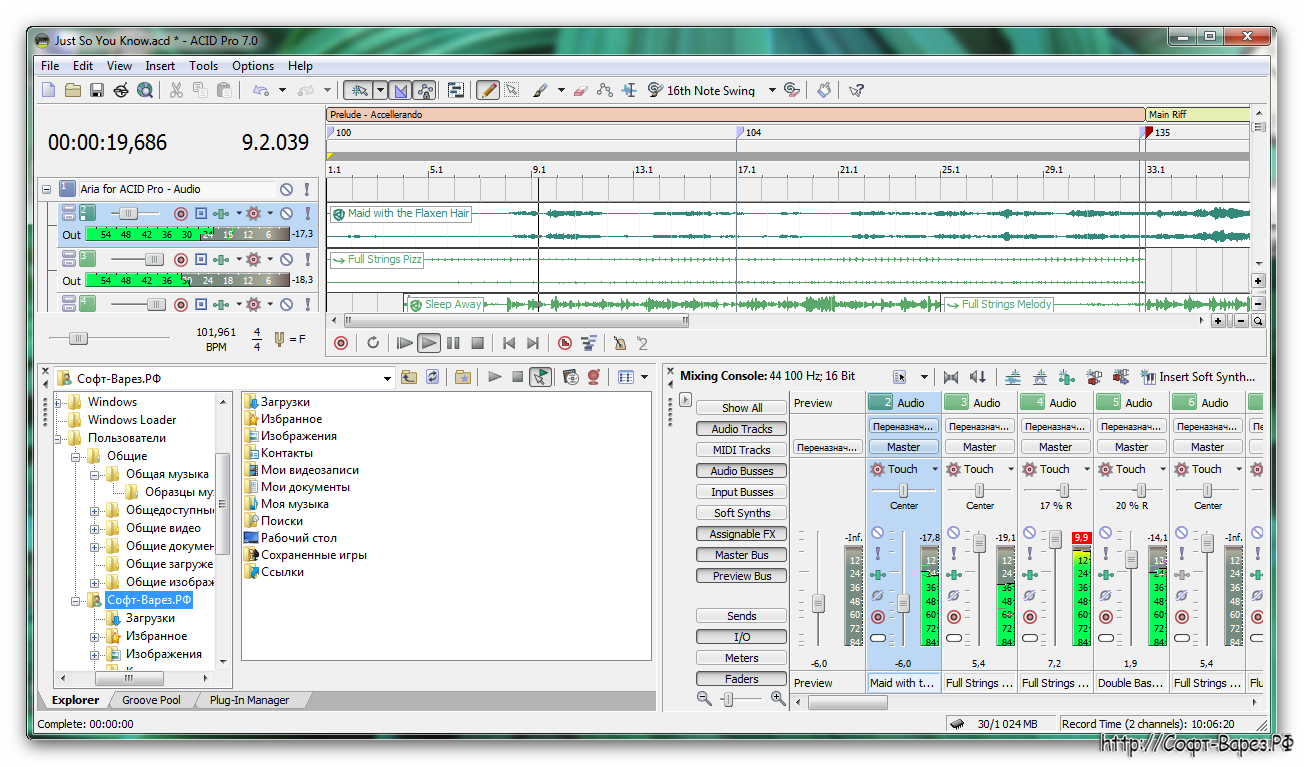
Task: Adjust volume fader on mixer channel 4
Action: (1056, 539)
